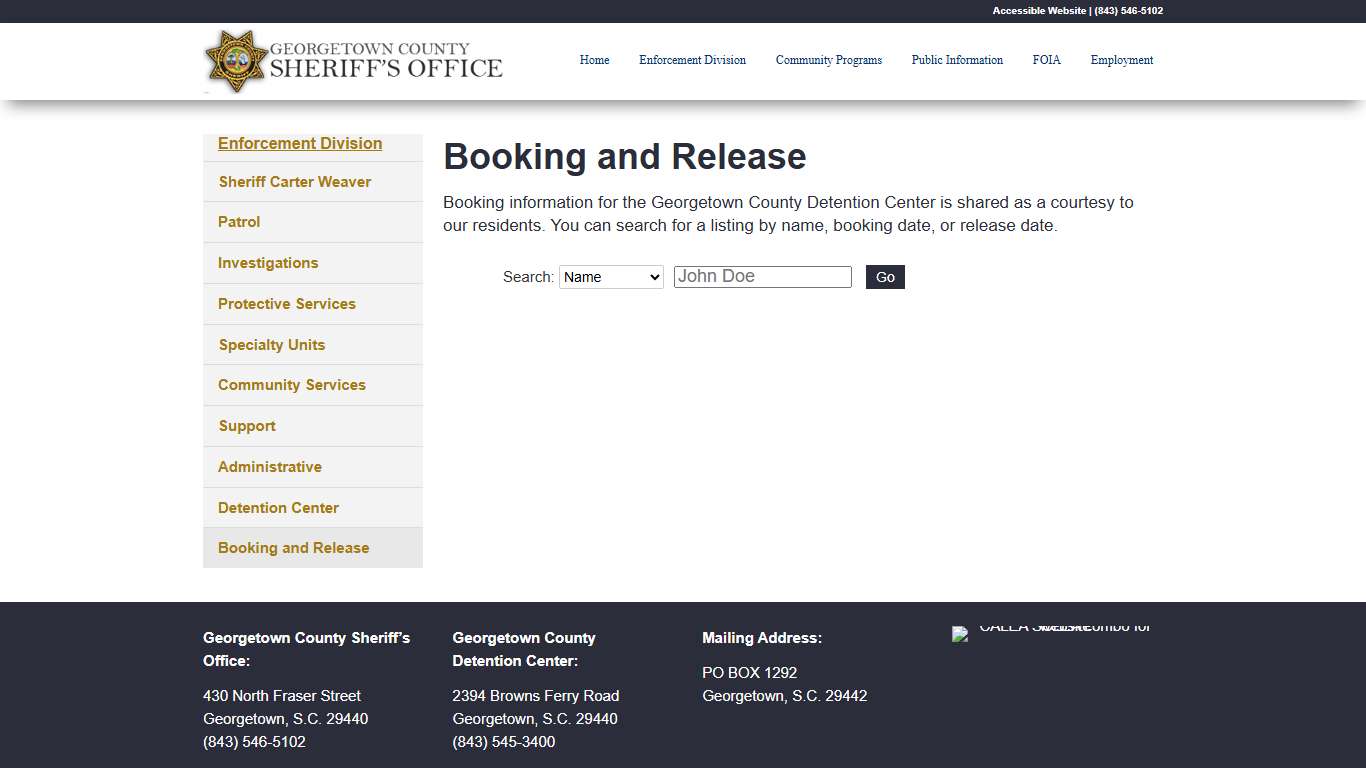Select Sheriff Carter Weaver in sidebar
This screenshot has height=768, width=1366.
pos(294,181)
